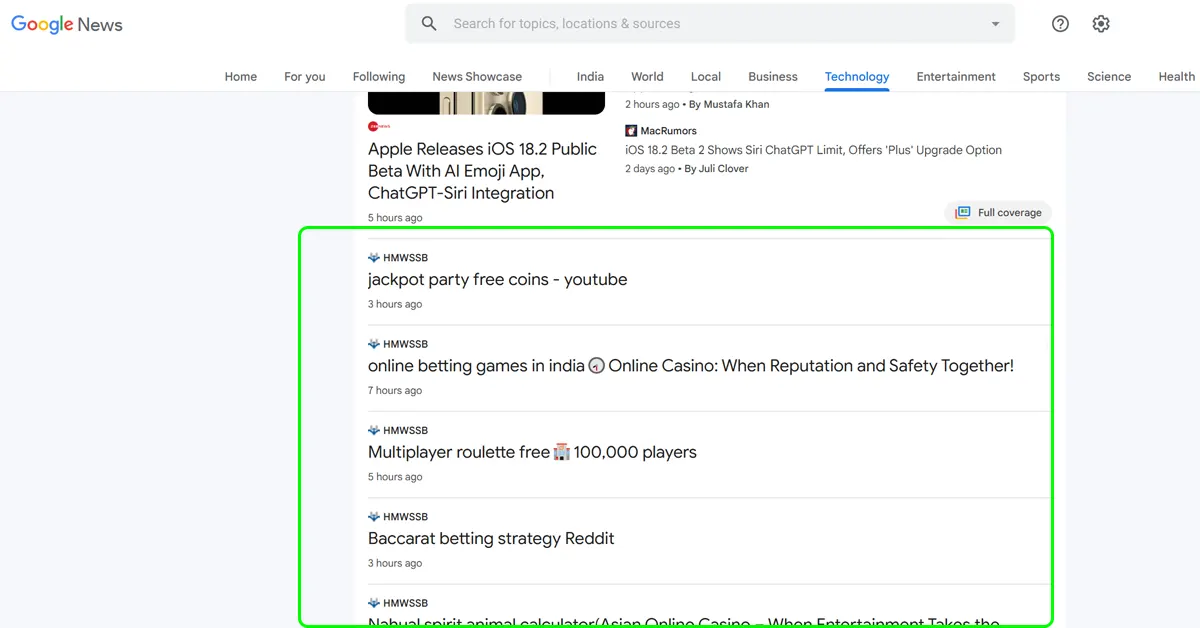Open the Health tab
1200x628 pixels.
click(x=1177, y=77)
